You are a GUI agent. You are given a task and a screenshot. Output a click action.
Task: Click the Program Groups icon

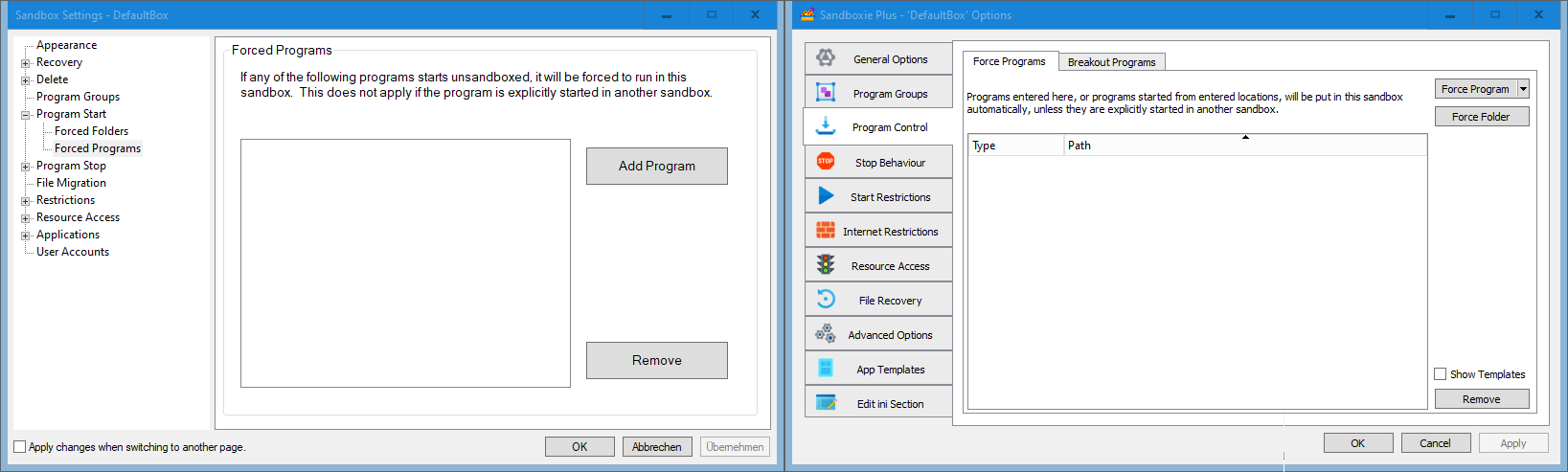(825, 93)
